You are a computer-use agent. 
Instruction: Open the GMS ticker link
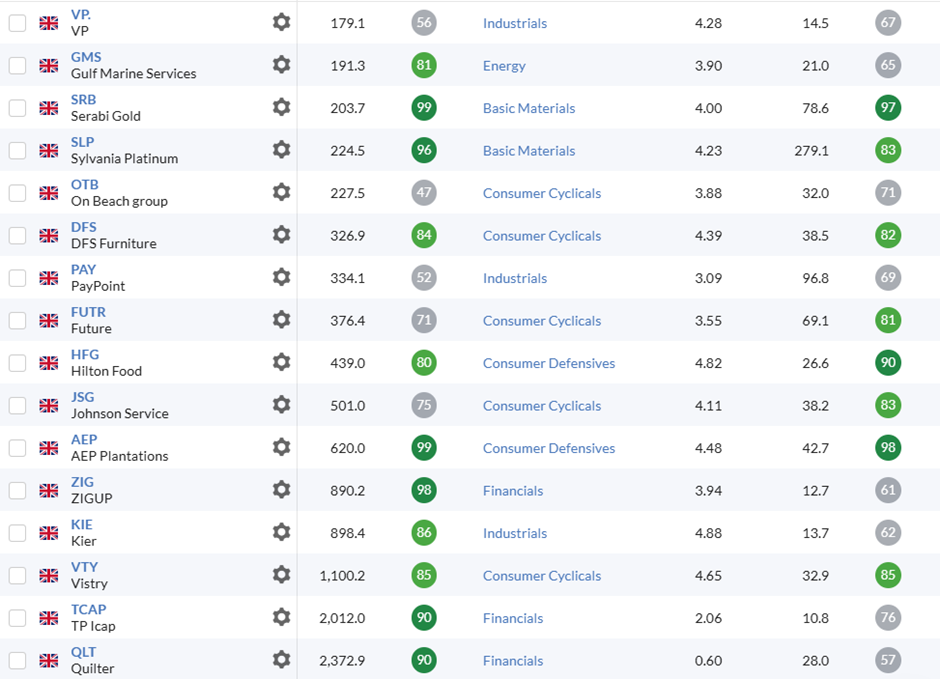[86, 57]
